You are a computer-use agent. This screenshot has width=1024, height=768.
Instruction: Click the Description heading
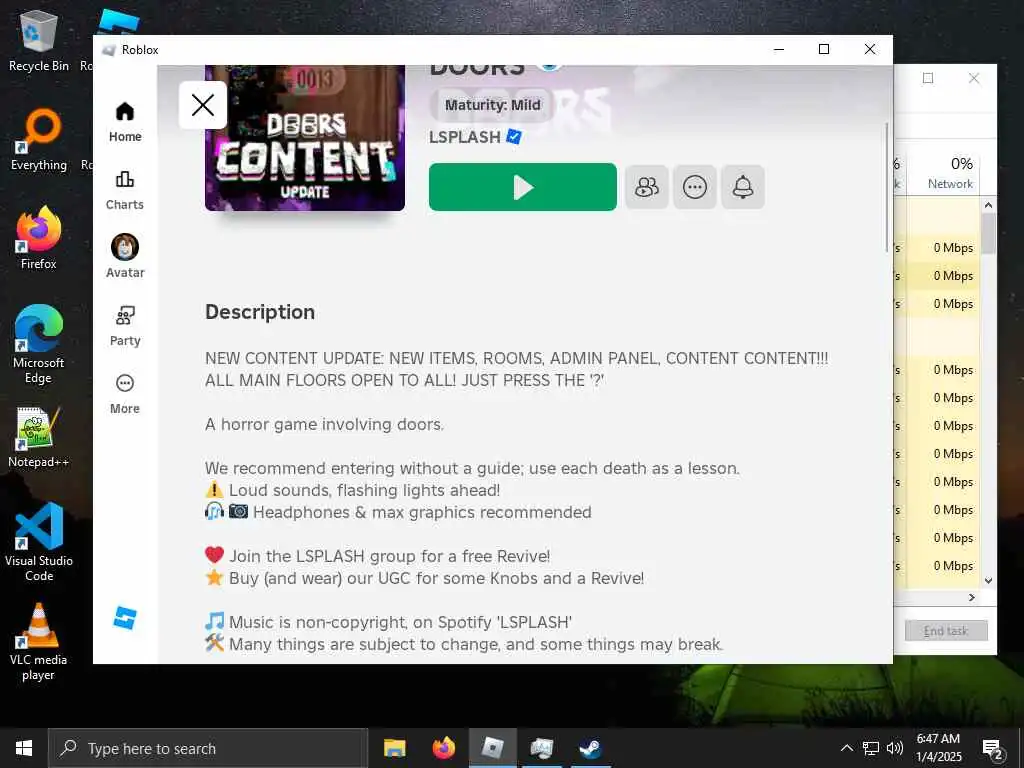point(260,312)
